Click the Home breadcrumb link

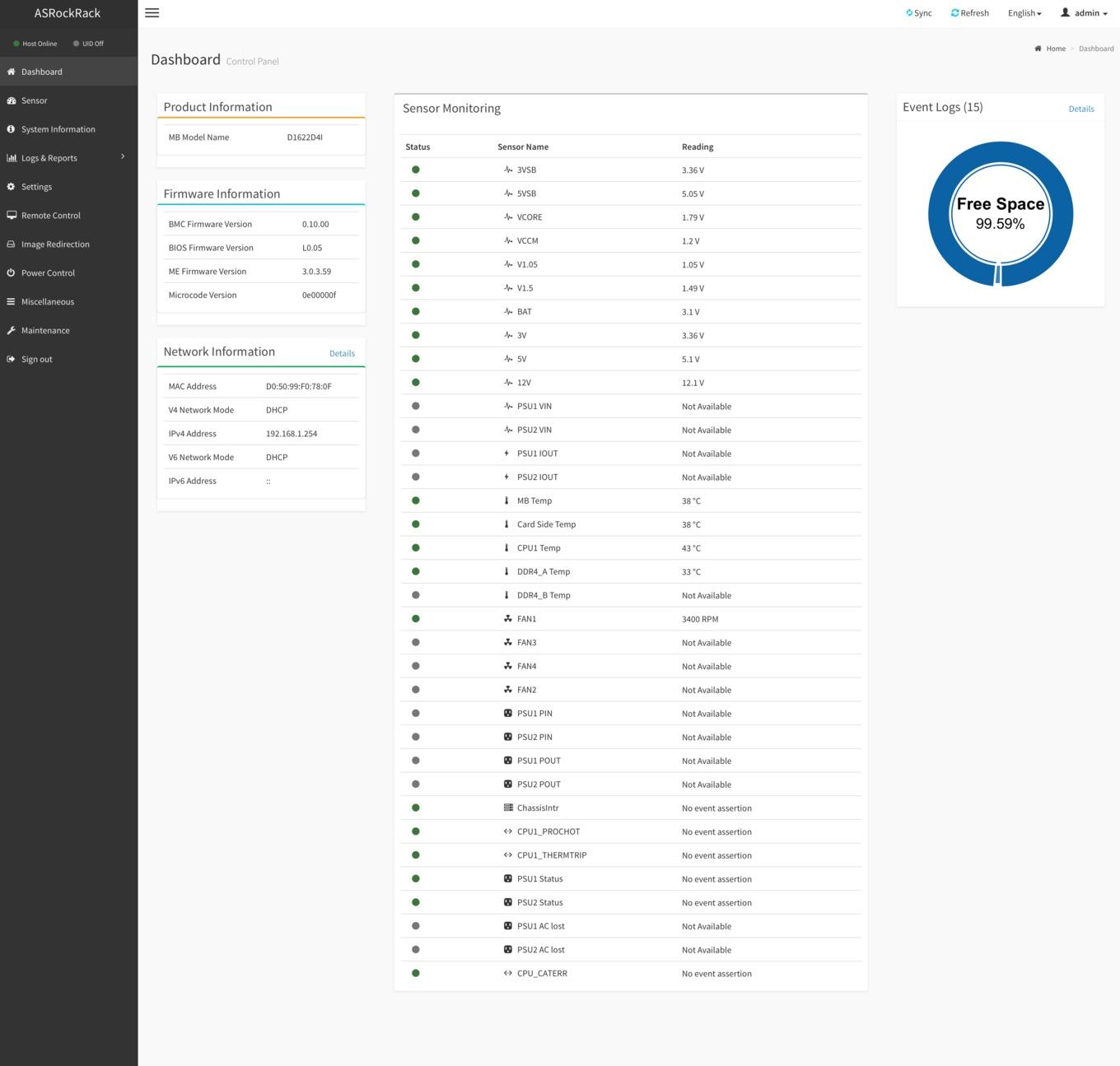point(1056,49)
